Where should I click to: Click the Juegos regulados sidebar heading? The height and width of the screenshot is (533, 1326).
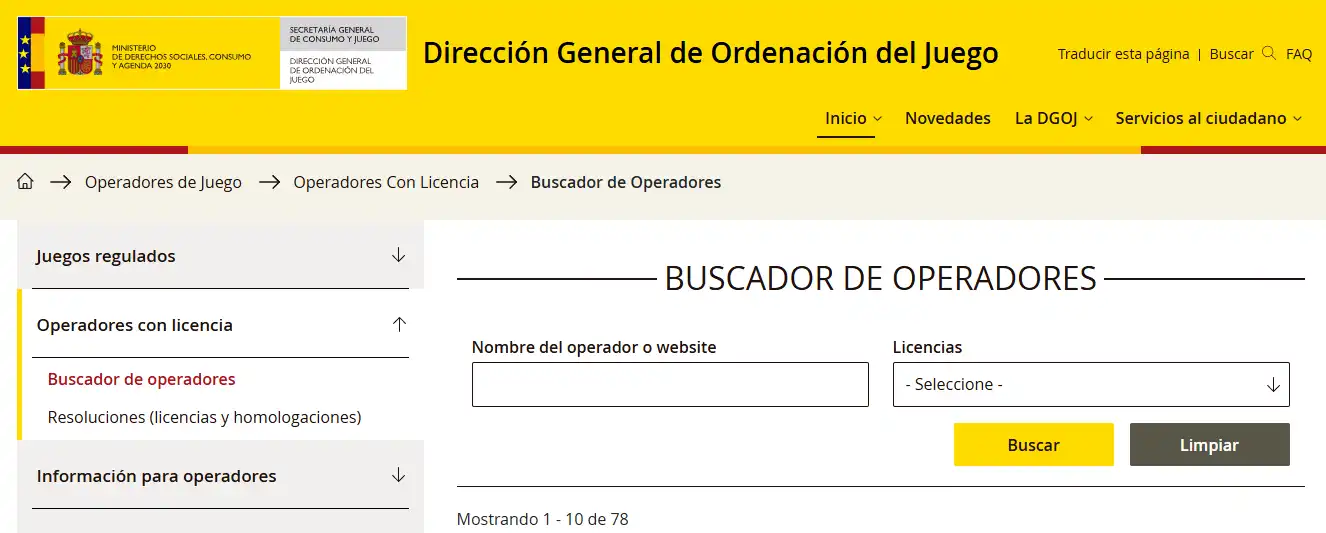coord(106,256)
